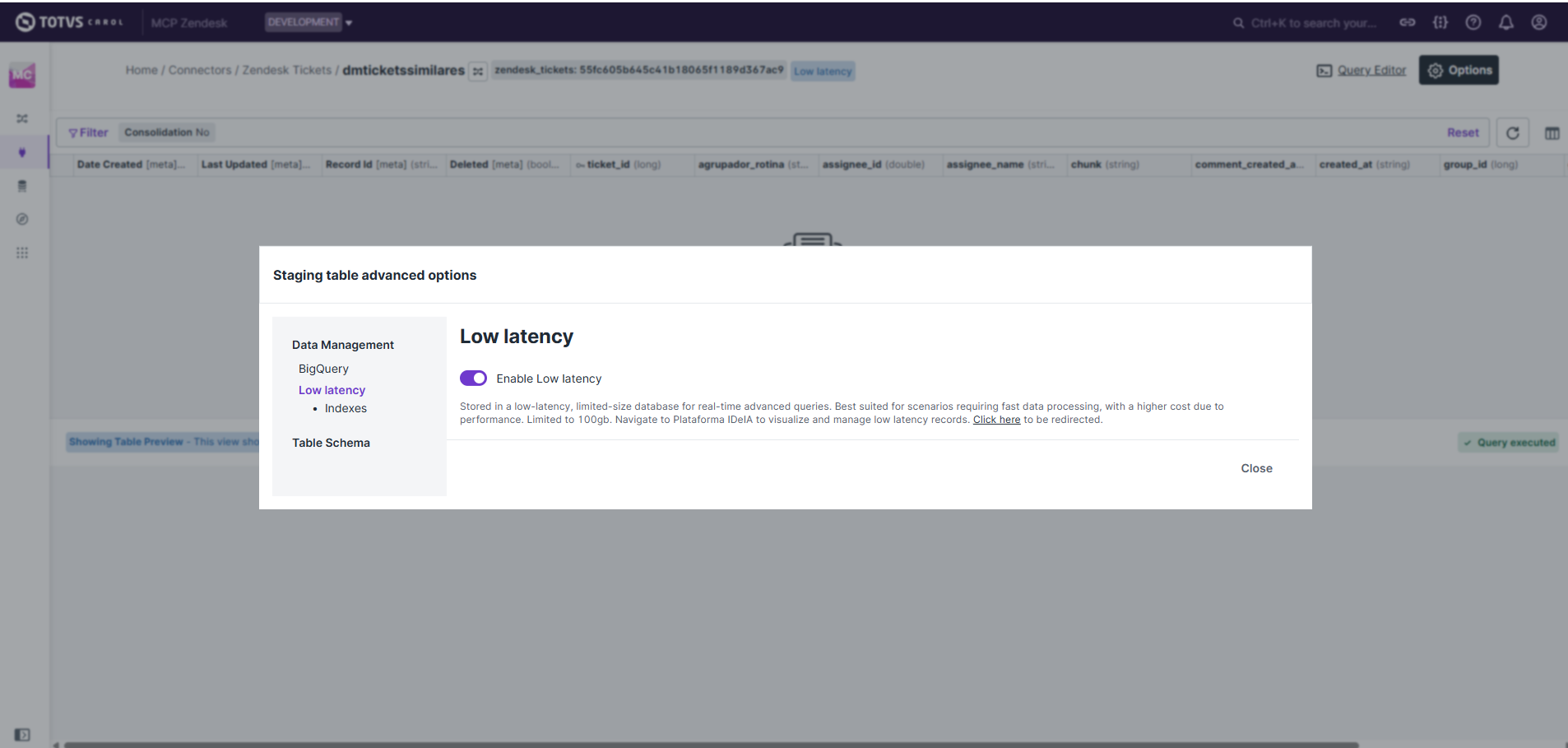Image resolution: width=1568 pixels, height=748 pixels.
Task: Open the column chooser icon
Action: (1552, 133)
